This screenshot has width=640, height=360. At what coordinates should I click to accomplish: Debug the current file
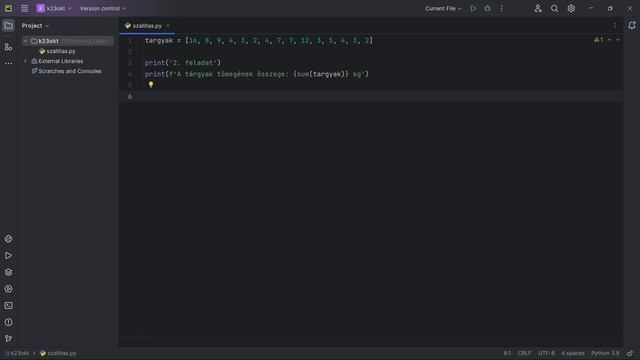click(487, 8)
